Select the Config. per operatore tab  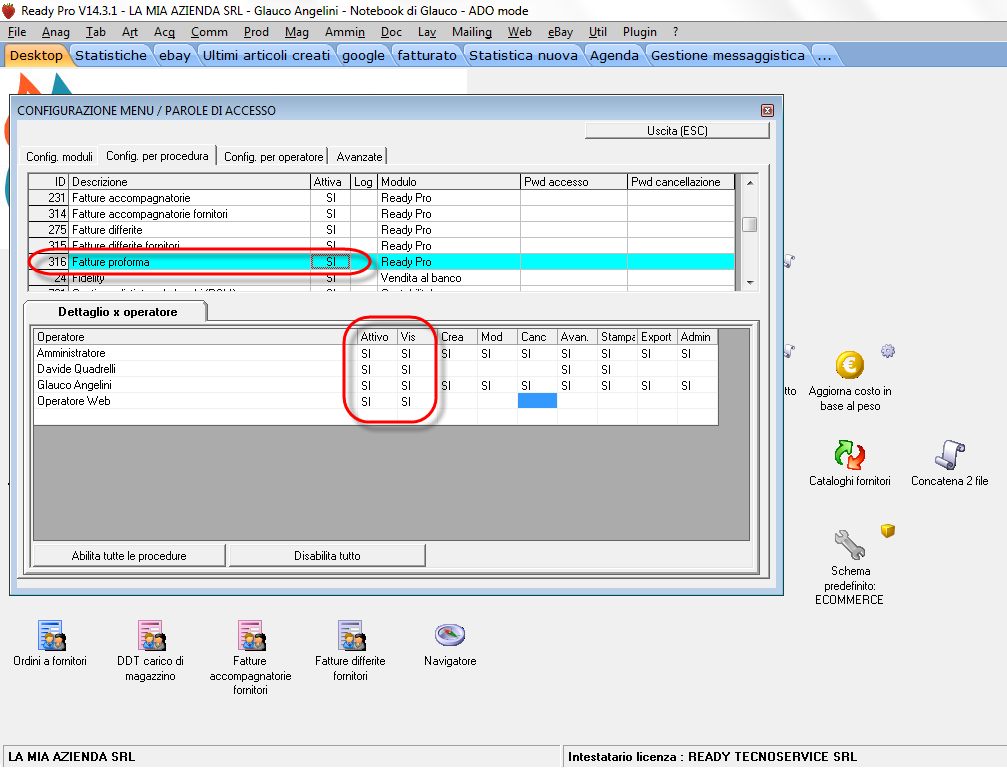point(274,157)
